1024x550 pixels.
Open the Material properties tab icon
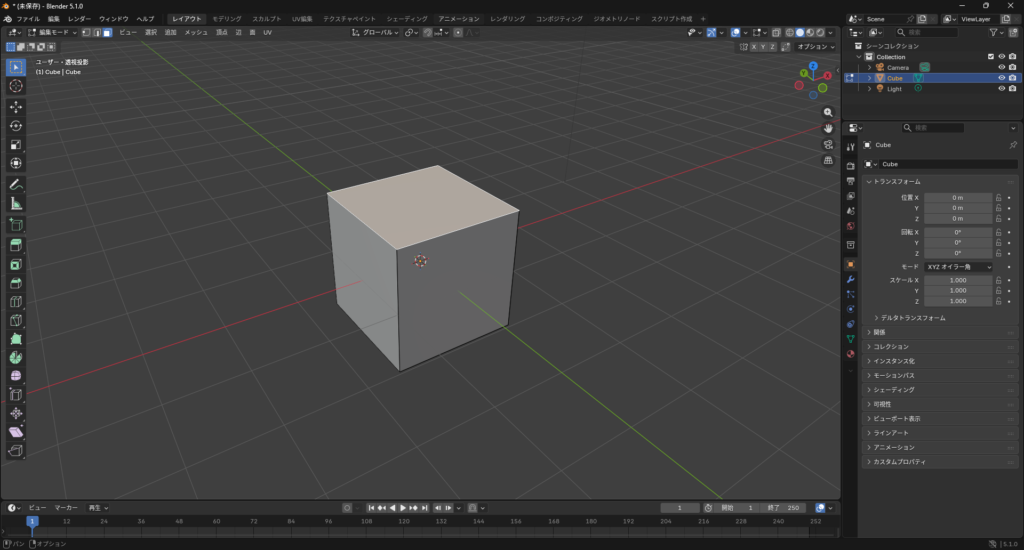point(850,354)
